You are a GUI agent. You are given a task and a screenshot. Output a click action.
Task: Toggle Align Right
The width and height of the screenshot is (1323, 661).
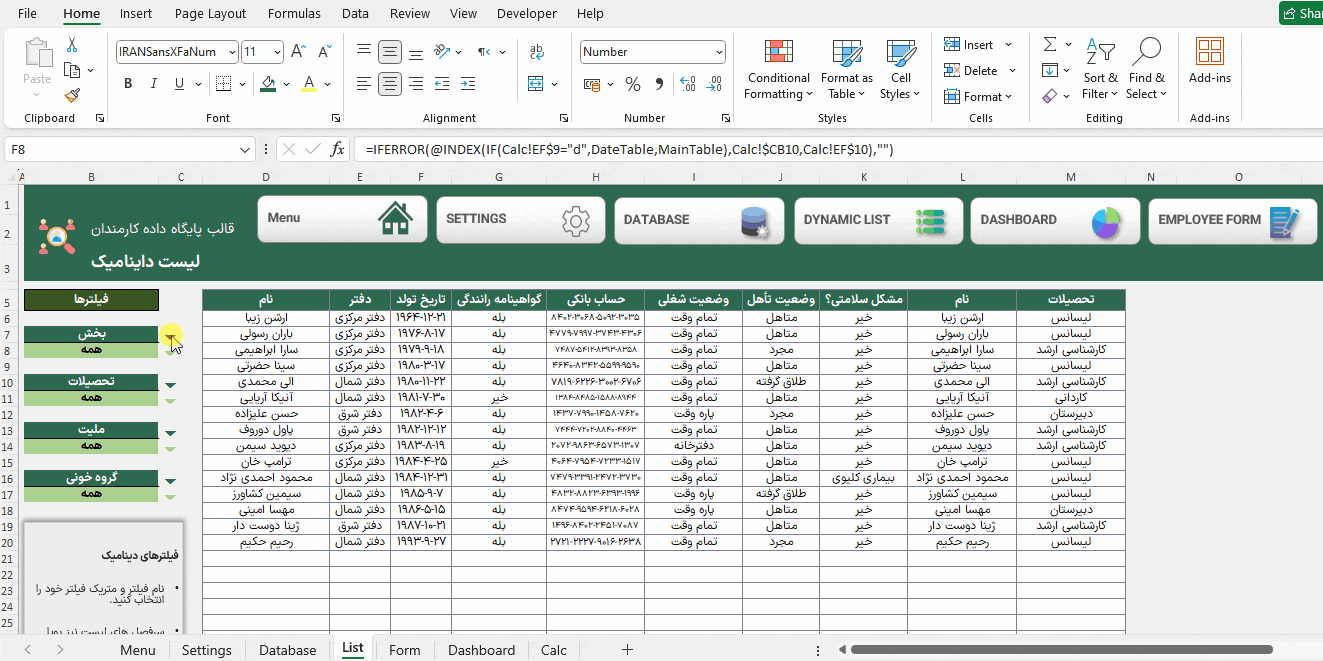[415, 83]
